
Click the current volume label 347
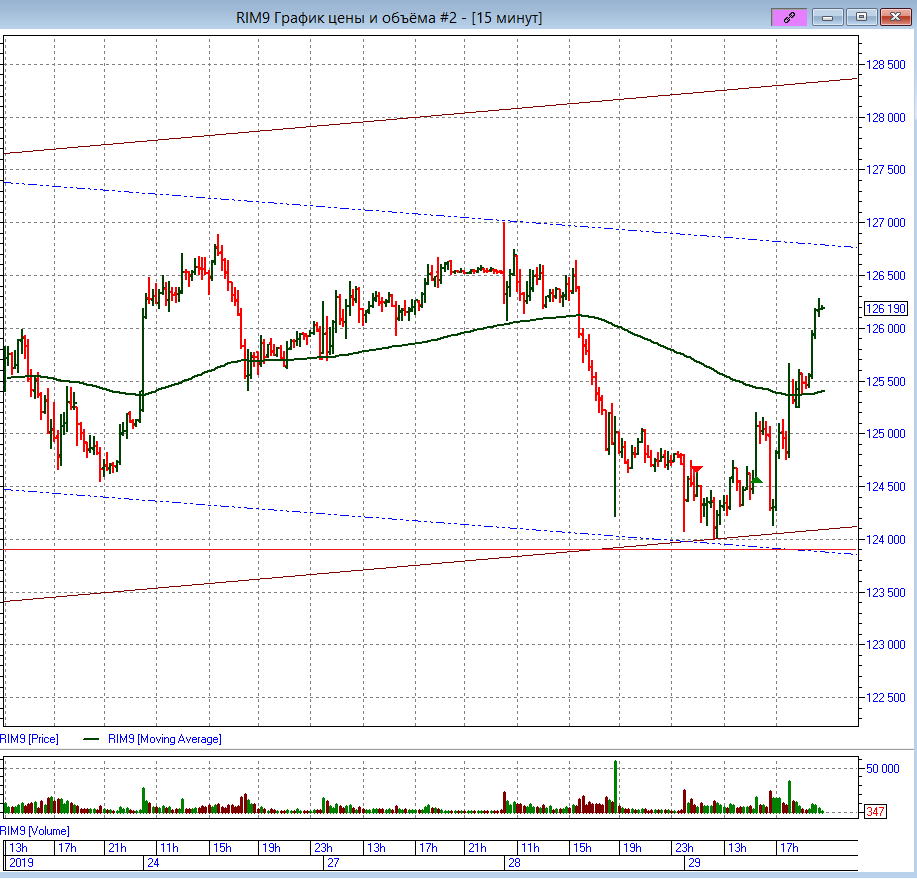point(877,811)
